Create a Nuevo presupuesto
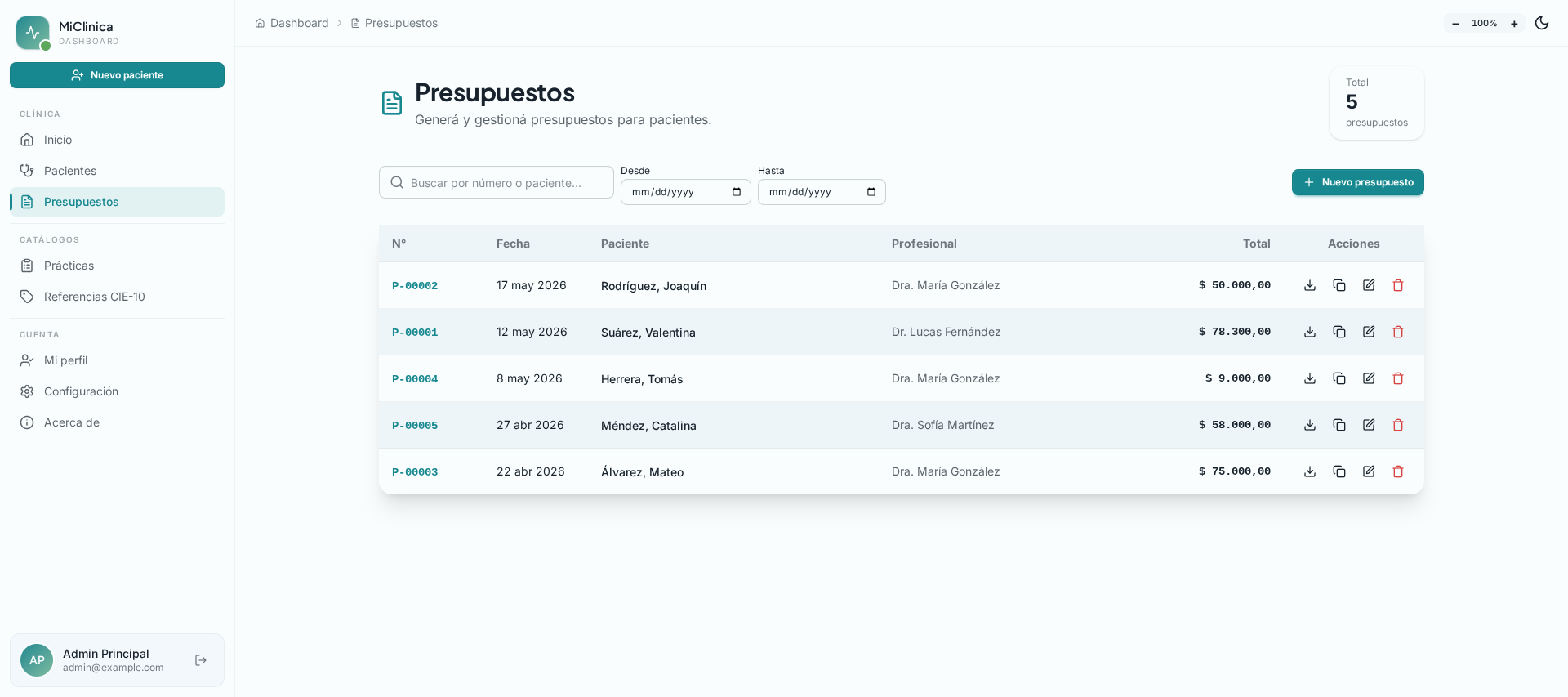1568x697 pixels. [1357, 182]
